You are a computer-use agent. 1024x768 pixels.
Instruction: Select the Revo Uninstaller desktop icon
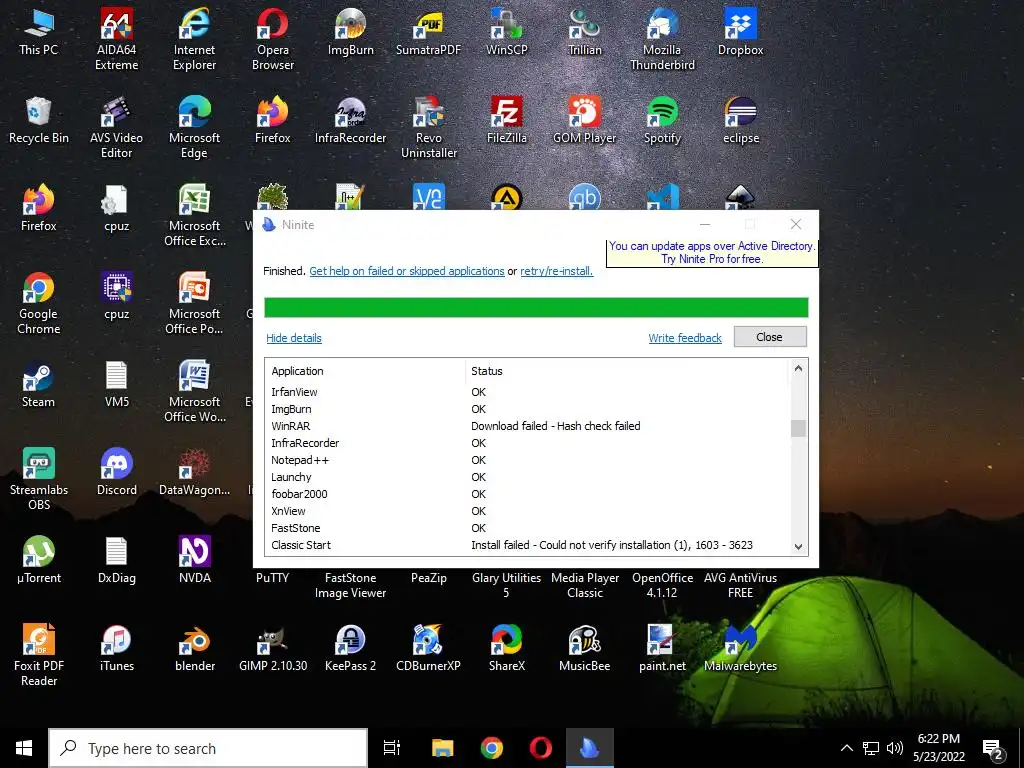pyautogui.click(x=428, y=127)
